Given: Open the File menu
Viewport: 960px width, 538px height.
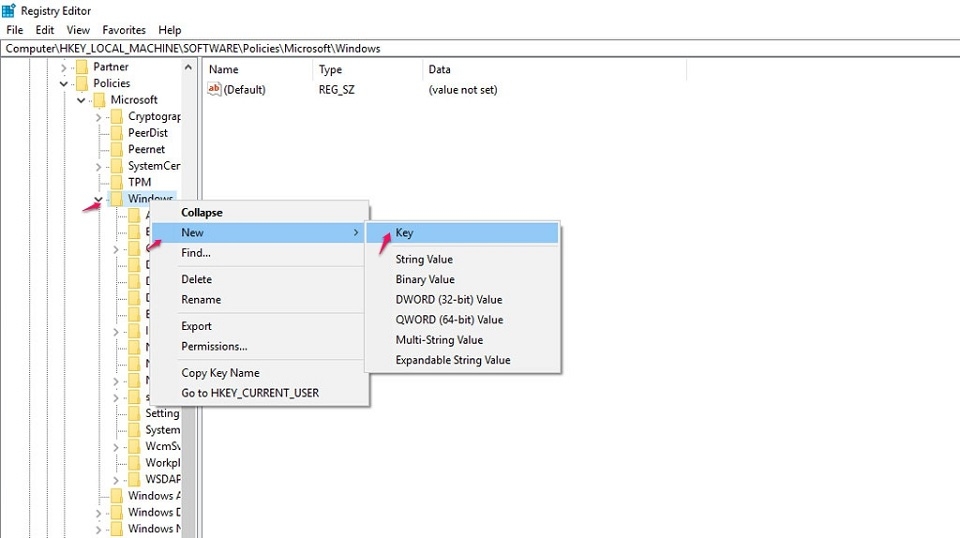Looking at the screenshot, I should tap(15, 30).
